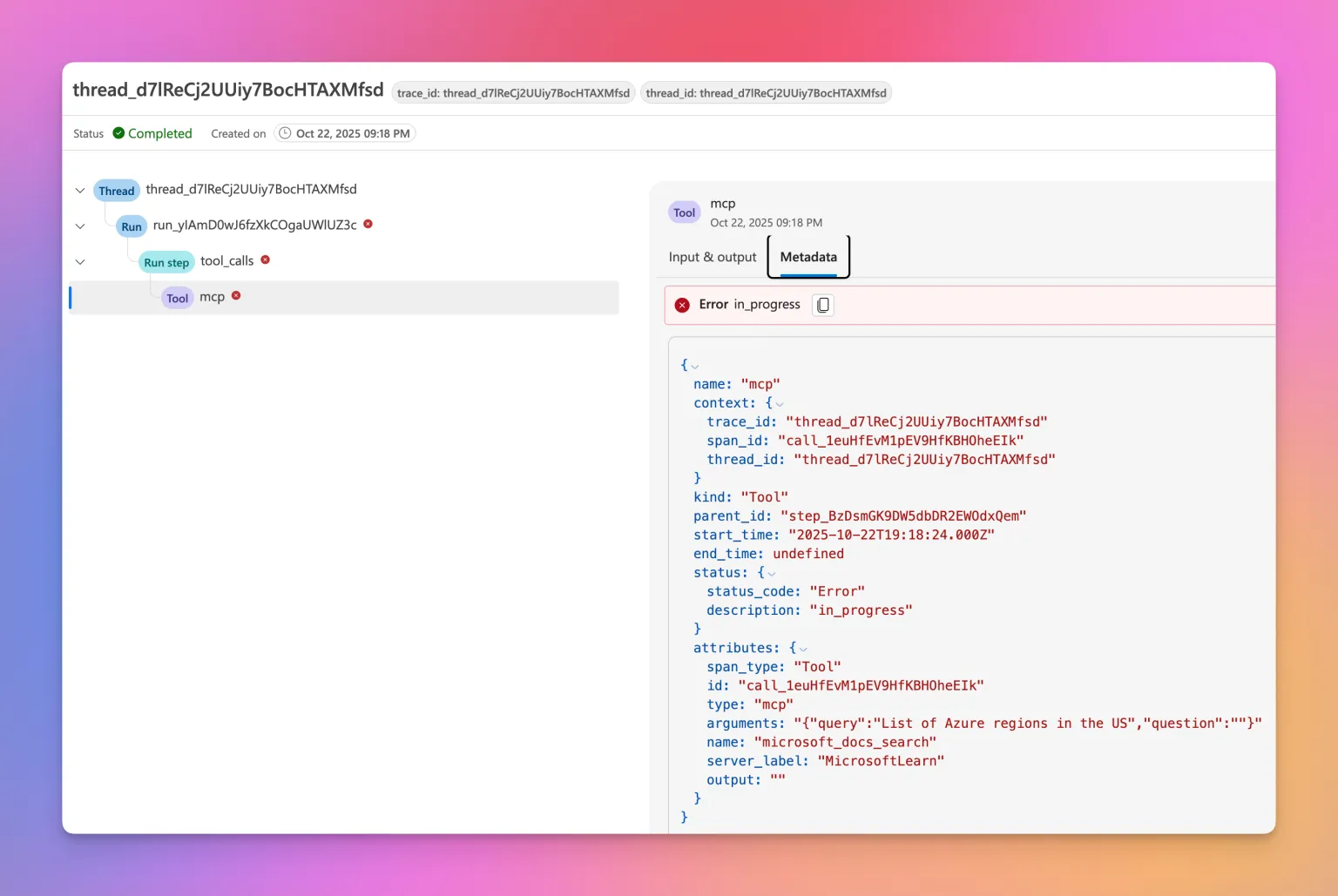Screen dimensions: 1338x896
Task: Collapse the Thread tree node
Action: point(80,191)
